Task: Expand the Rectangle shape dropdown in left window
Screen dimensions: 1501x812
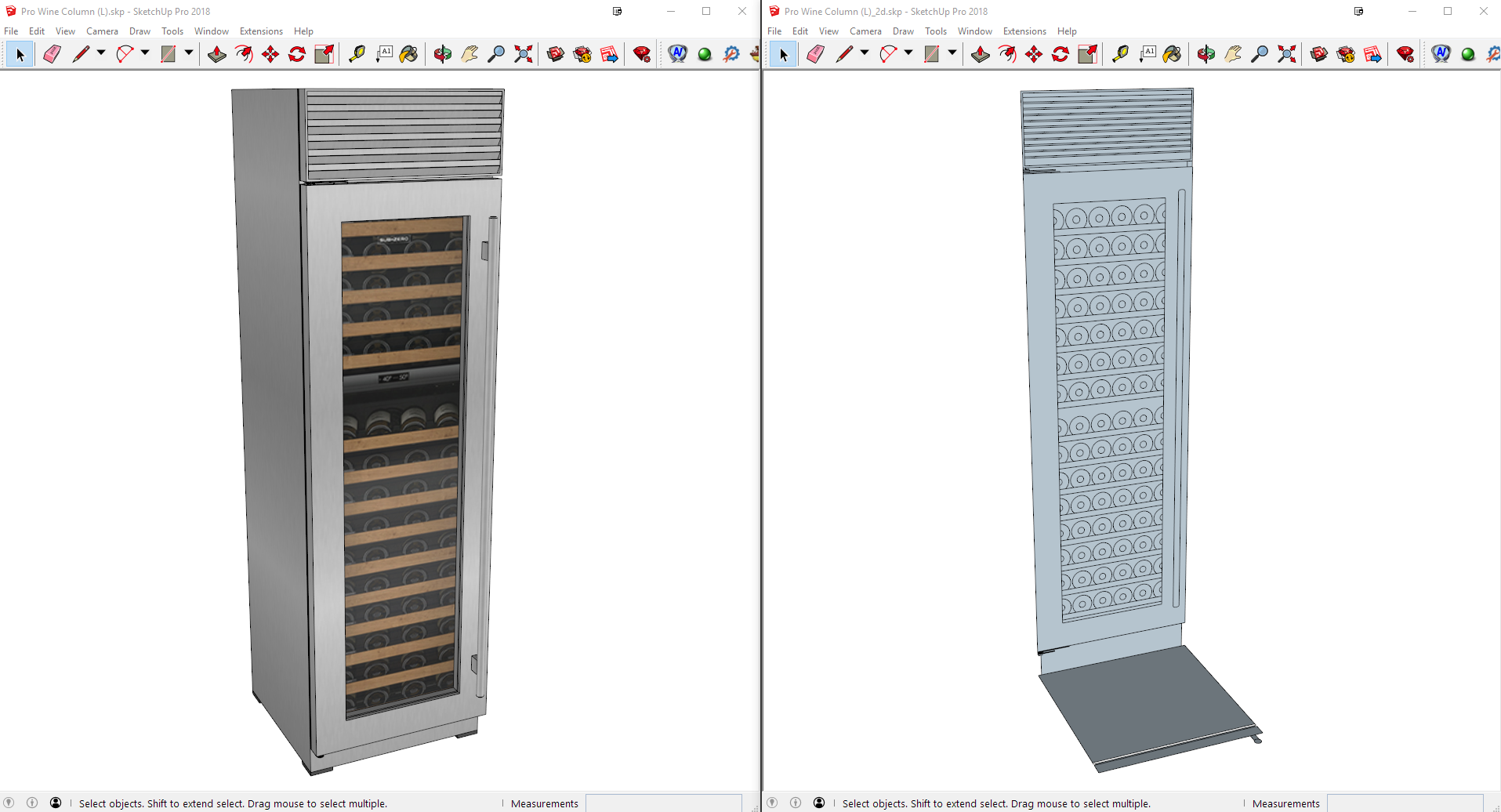Action: pyautogui.click(x=189, y=53)
